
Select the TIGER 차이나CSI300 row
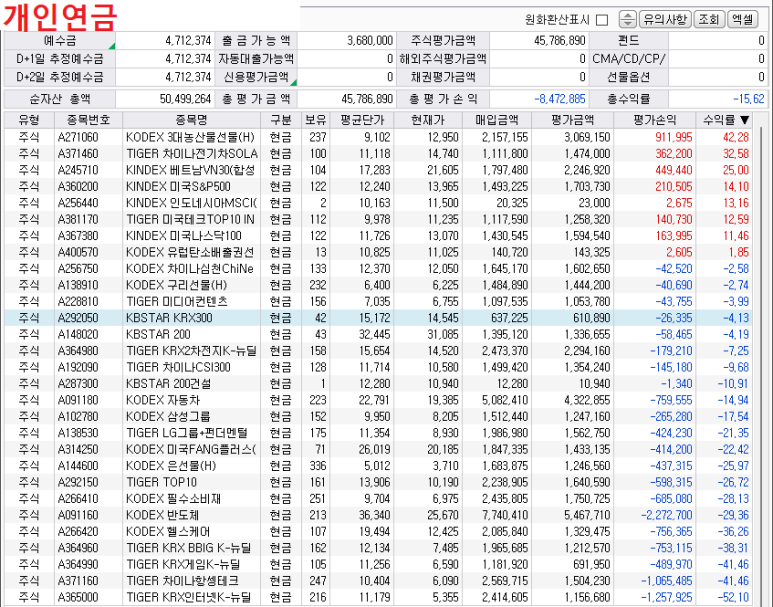point(380,367)
